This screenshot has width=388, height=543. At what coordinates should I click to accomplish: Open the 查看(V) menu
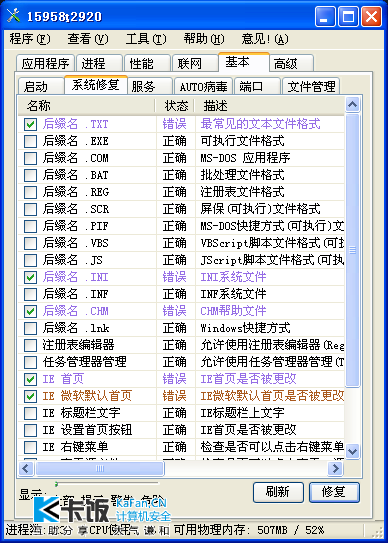[88, 39]
